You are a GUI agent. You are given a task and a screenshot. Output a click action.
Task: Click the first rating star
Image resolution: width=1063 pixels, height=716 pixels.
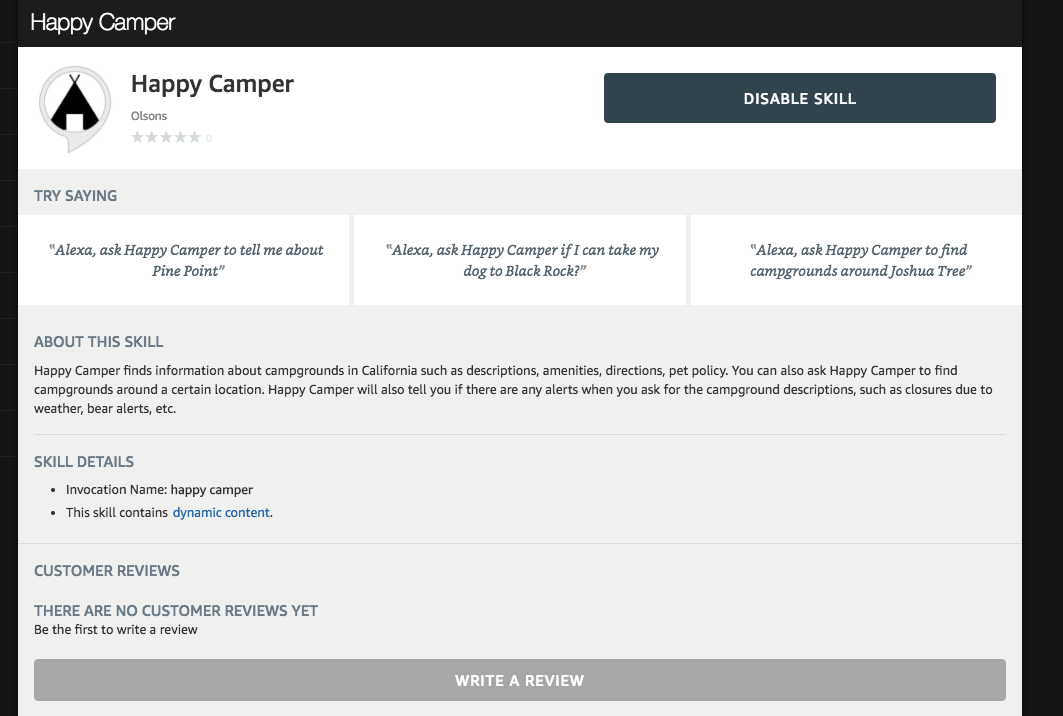pyautogui.click(x=138, y=138)
